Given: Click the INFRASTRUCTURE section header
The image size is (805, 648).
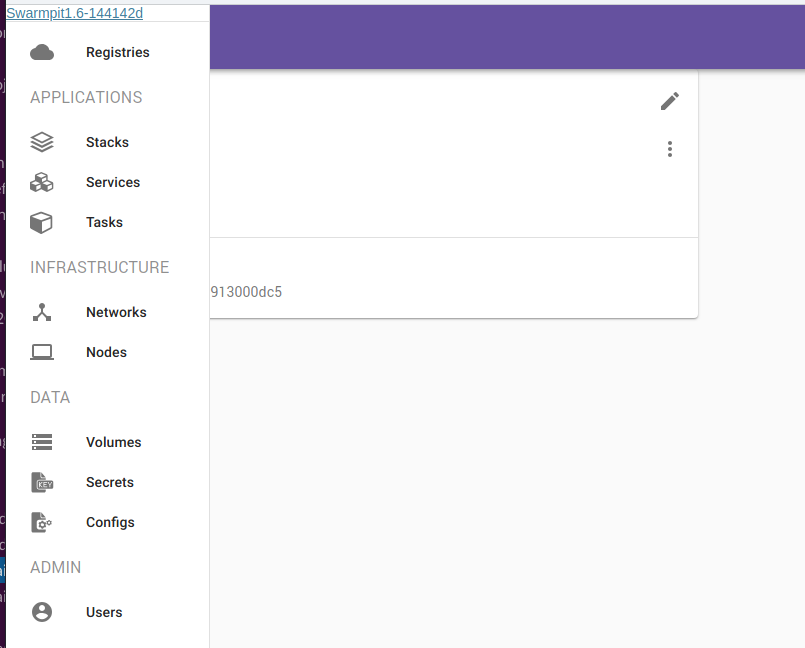Looking at the screenshot, I should click(x=99, y=267).
